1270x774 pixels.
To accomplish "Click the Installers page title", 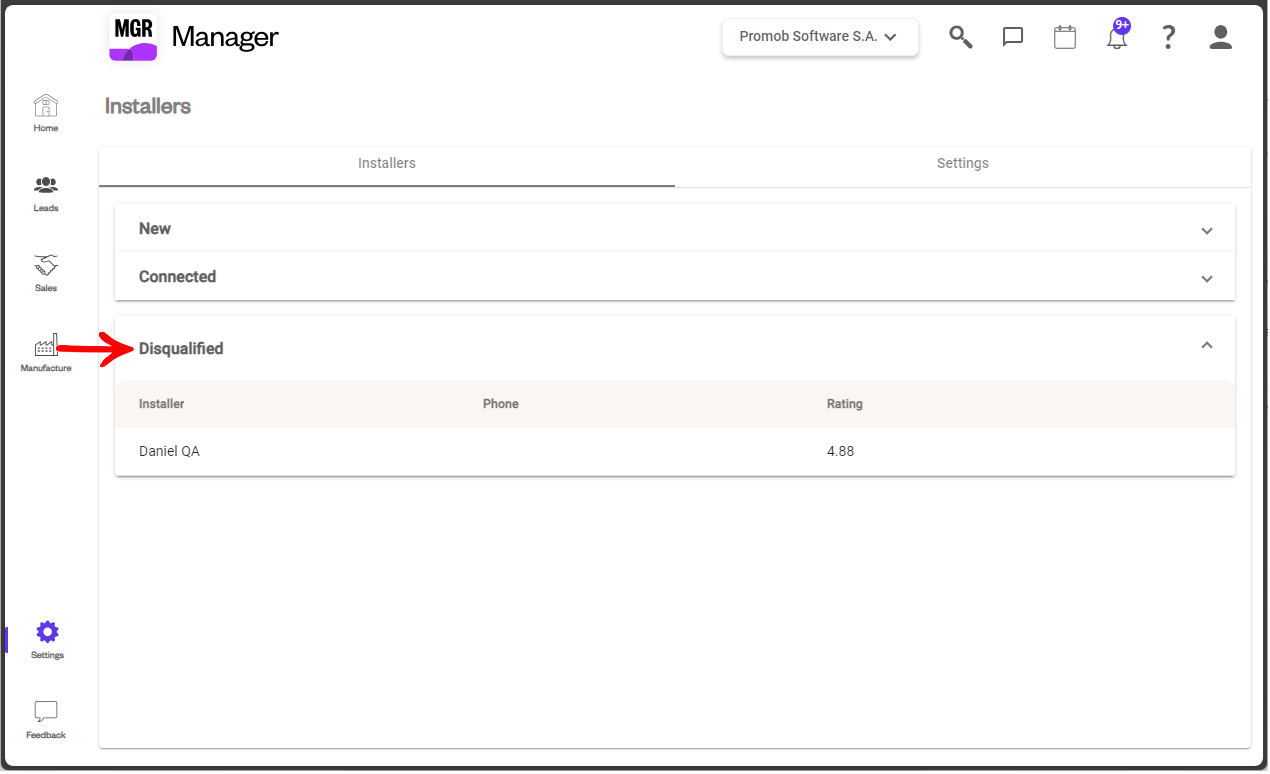I will (148, 106).
